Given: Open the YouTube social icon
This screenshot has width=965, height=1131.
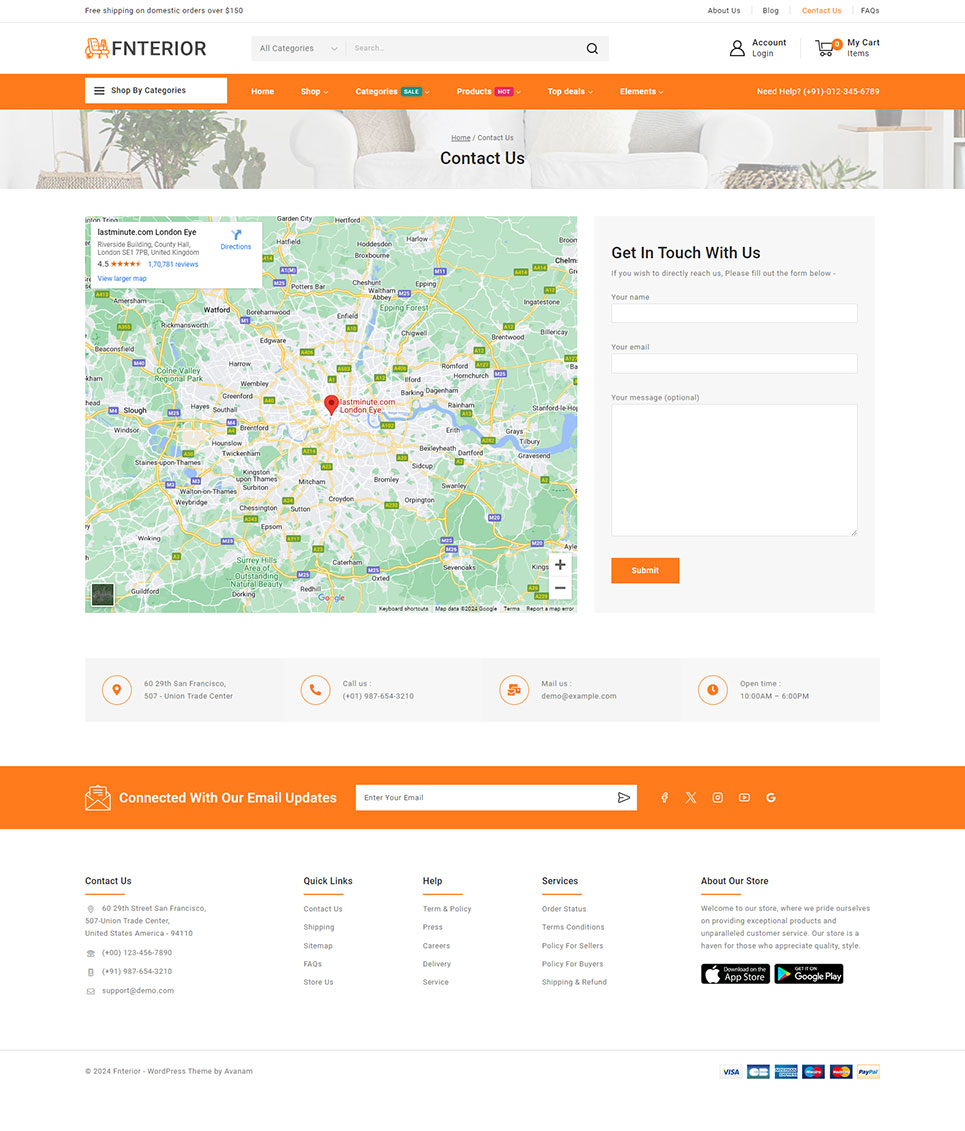Looking at the screenshot, I should pyautogui.click(x=744, y=798).
